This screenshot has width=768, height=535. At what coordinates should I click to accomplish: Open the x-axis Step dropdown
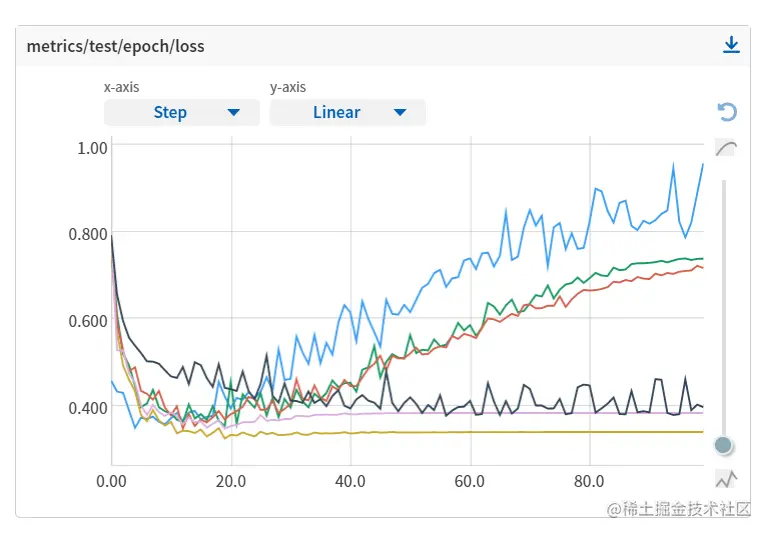(182, 112)
